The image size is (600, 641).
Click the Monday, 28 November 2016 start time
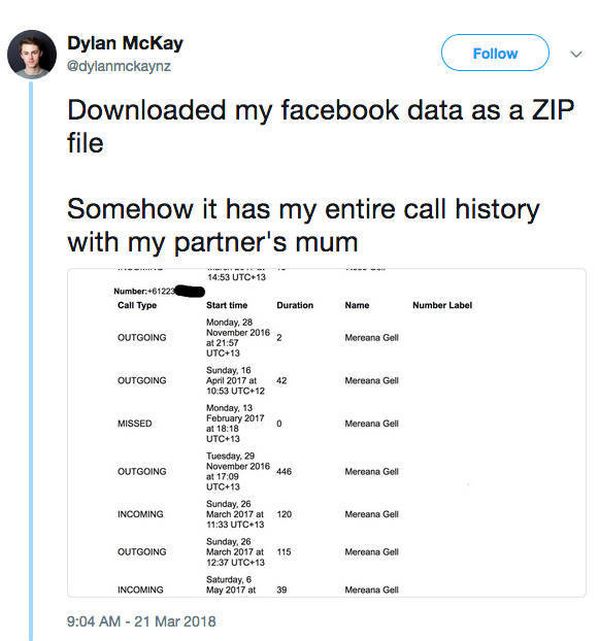click(x=238, y=338)
